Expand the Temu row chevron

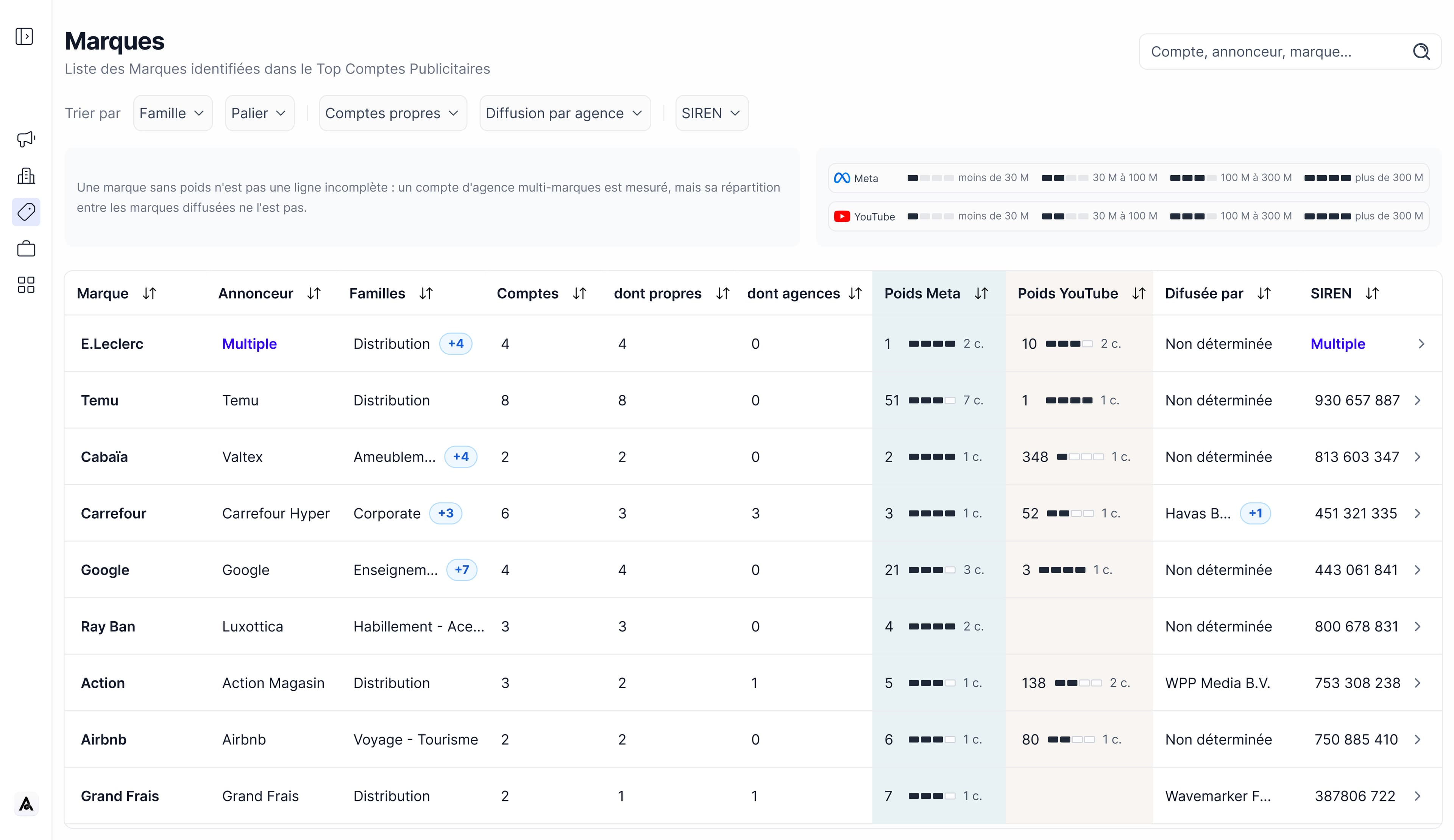pos(1418,401)
